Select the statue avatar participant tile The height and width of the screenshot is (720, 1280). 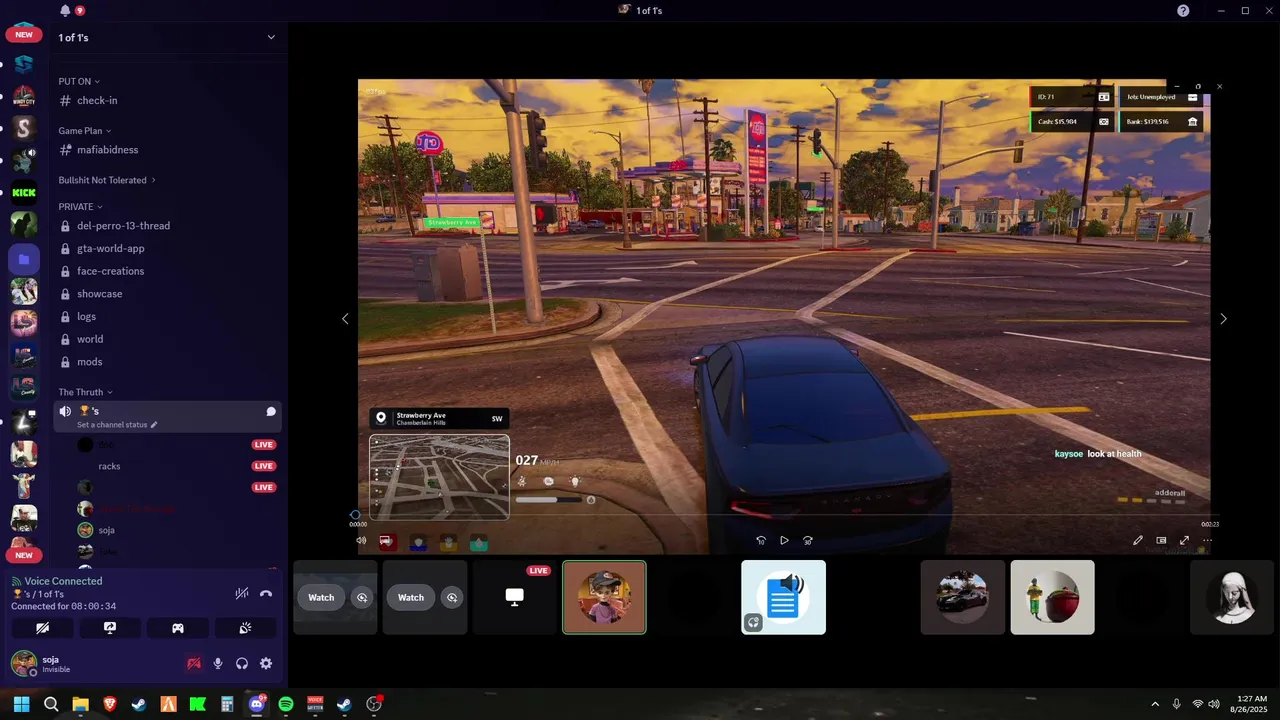tap(1232, 597)
